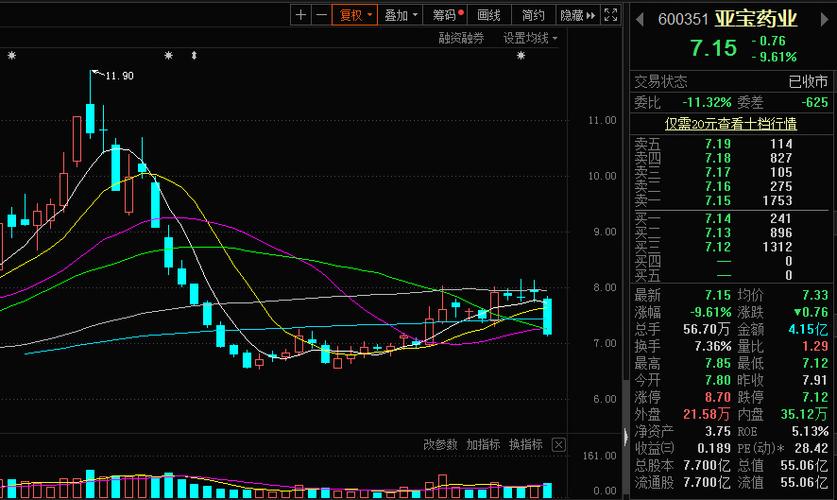
Task: Click the panel splitter arrow beside 净资产
Action: (627, 437)
